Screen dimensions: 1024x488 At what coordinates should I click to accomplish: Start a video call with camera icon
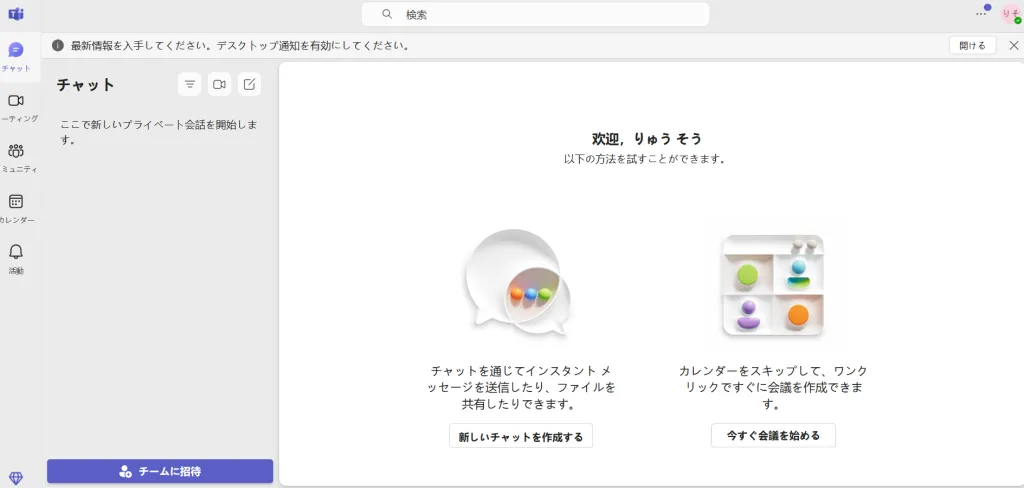tap(219, 84)
